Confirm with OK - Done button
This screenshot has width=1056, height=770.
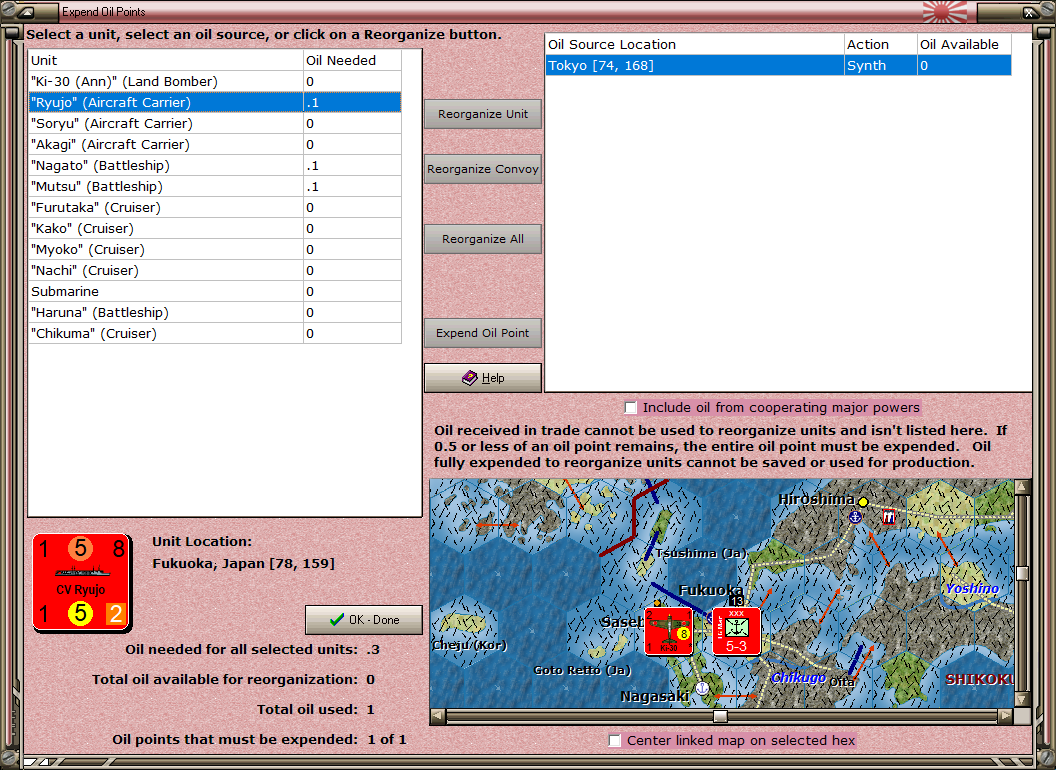(364, 620)
